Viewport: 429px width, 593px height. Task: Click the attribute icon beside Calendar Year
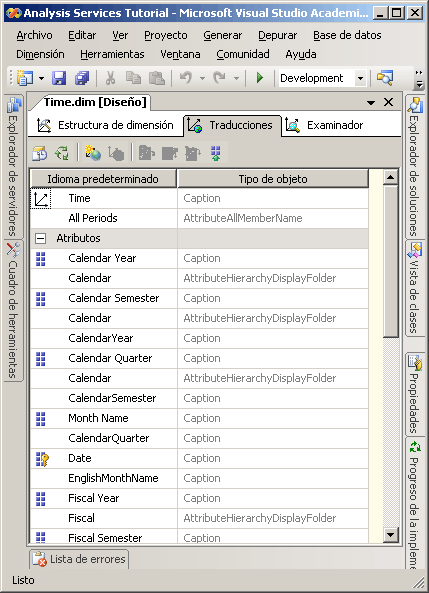(x=40, y=259)
